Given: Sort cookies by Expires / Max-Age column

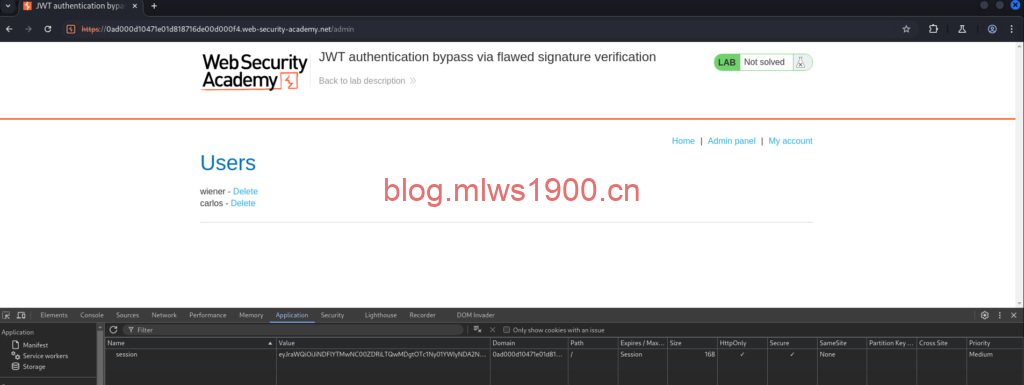Looking at the screenshot, I should click(x=643, y=343).
